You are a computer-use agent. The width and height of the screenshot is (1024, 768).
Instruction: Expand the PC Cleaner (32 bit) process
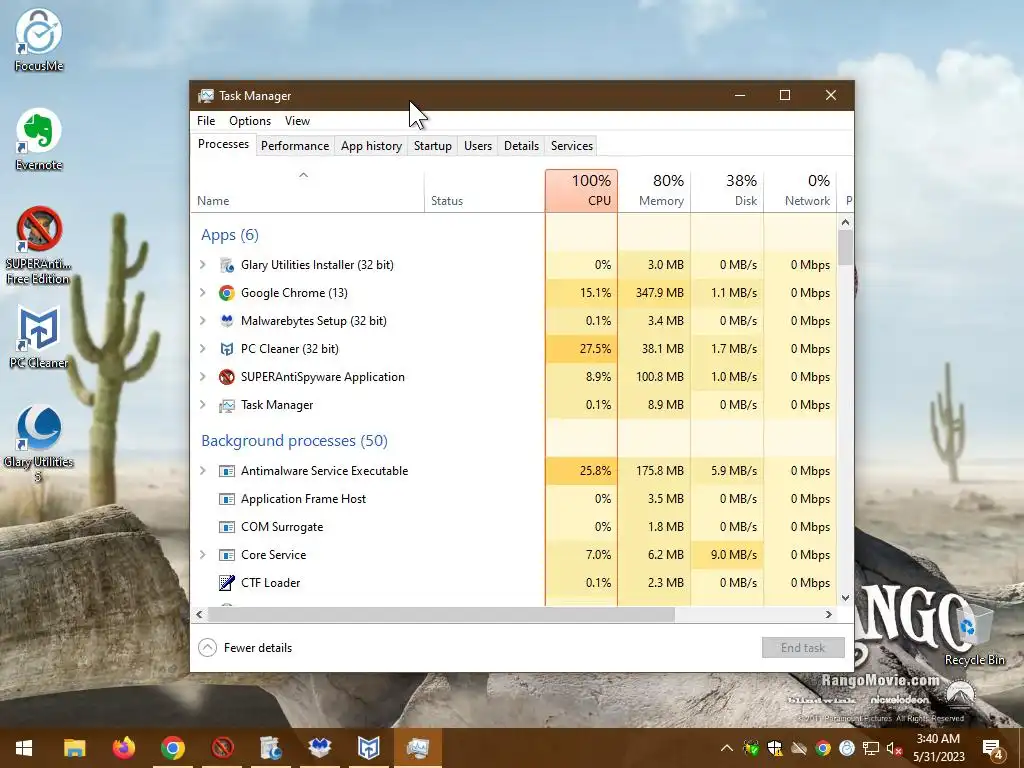pos(202,349)
